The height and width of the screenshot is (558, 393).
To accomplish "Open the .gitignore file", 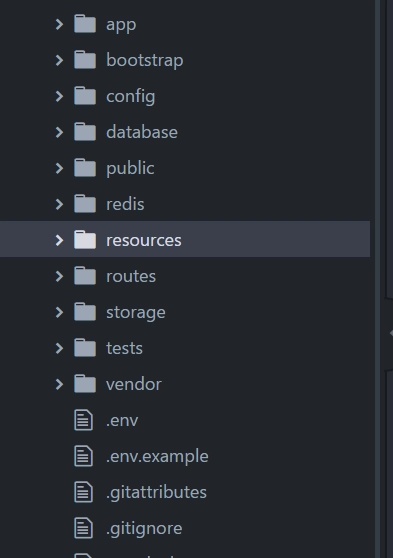I will click(185, 528).
